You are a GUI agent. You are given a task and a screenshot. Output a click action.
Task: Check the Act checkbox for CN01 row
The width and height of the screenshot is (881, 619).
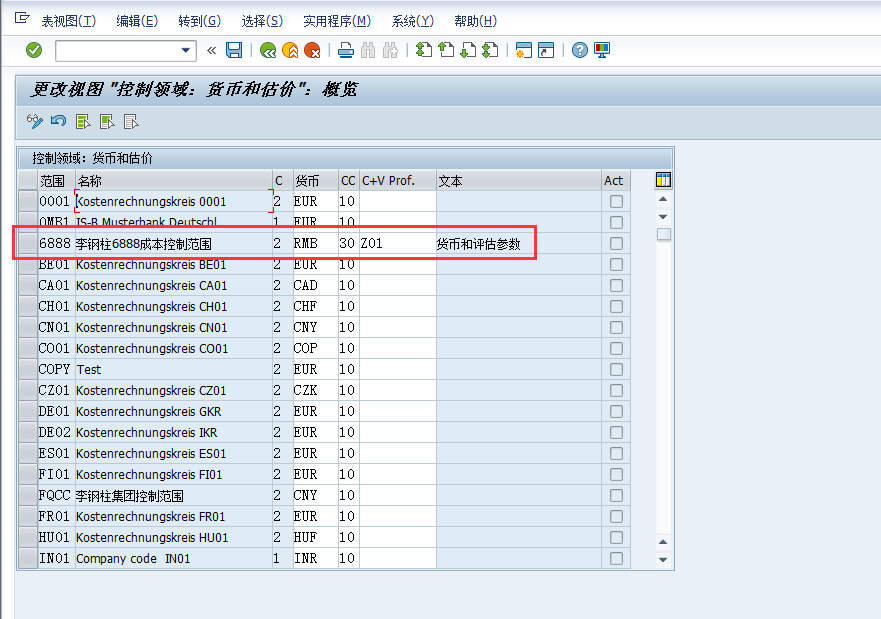tap(614, 327)
